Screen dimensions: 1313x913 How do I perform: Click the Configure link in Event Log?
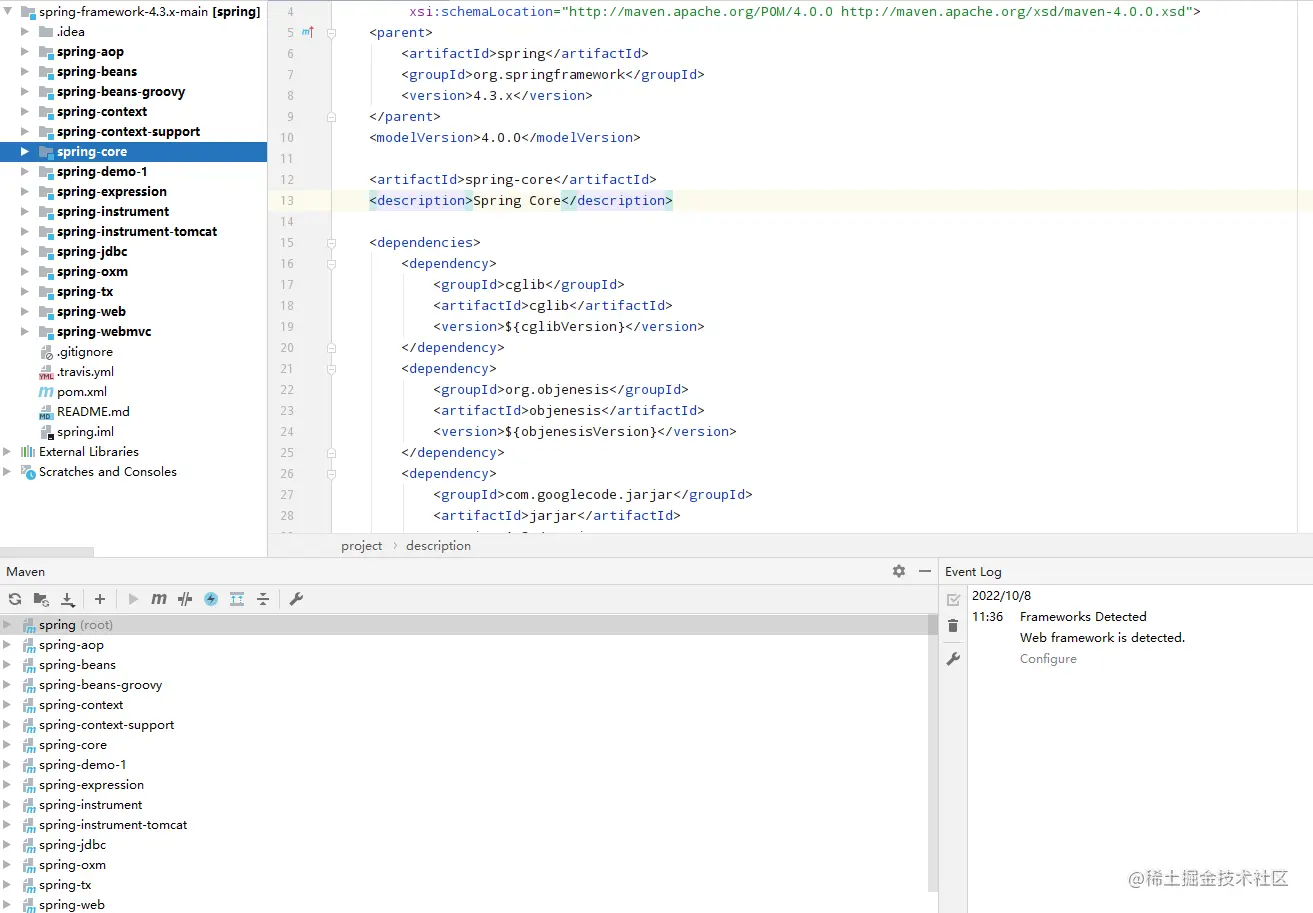click(1048, 659)
